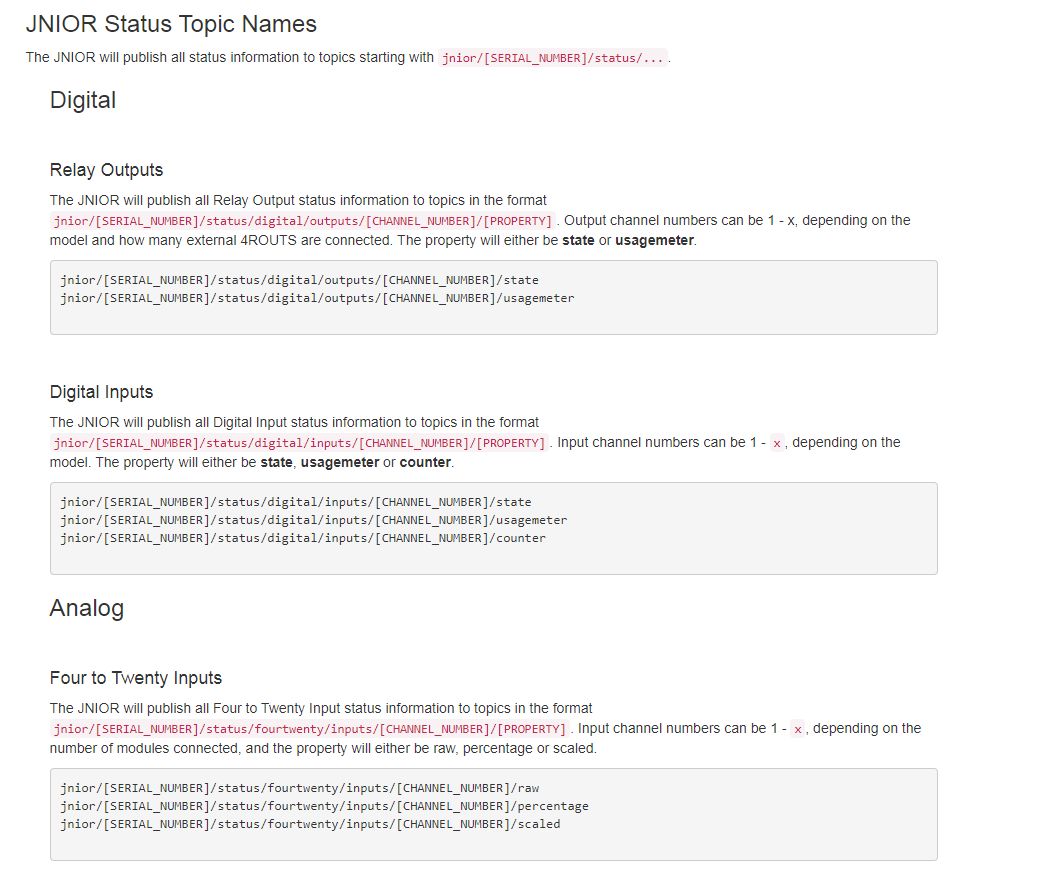
Task: Click the red outputs topic format inline code
Action: click(303, 221)
